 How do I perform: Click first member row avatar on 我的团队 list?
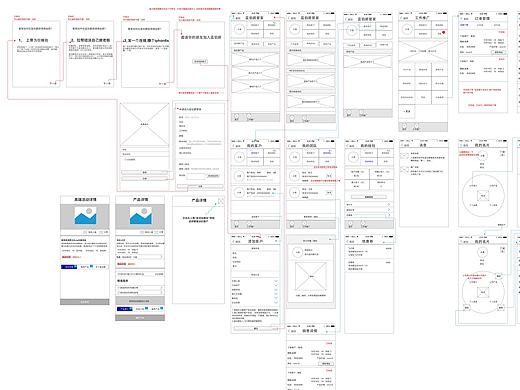[294, 176]
